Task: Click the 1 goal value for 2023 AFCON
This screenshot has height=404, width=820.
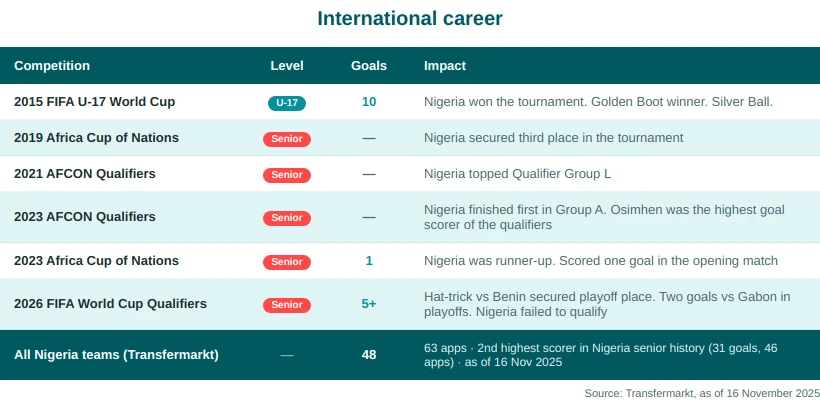Action: click(369, 261)
